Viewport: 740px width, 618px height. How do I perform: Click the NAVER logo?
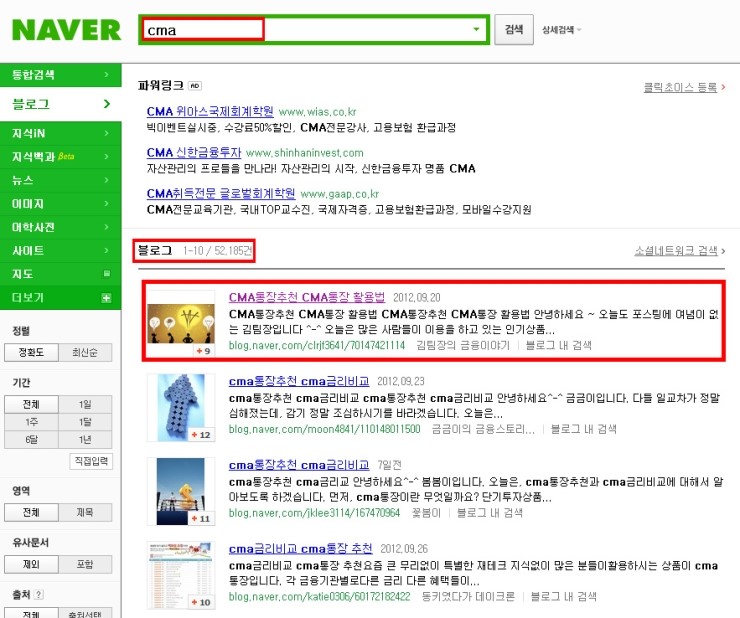point(67,30)
